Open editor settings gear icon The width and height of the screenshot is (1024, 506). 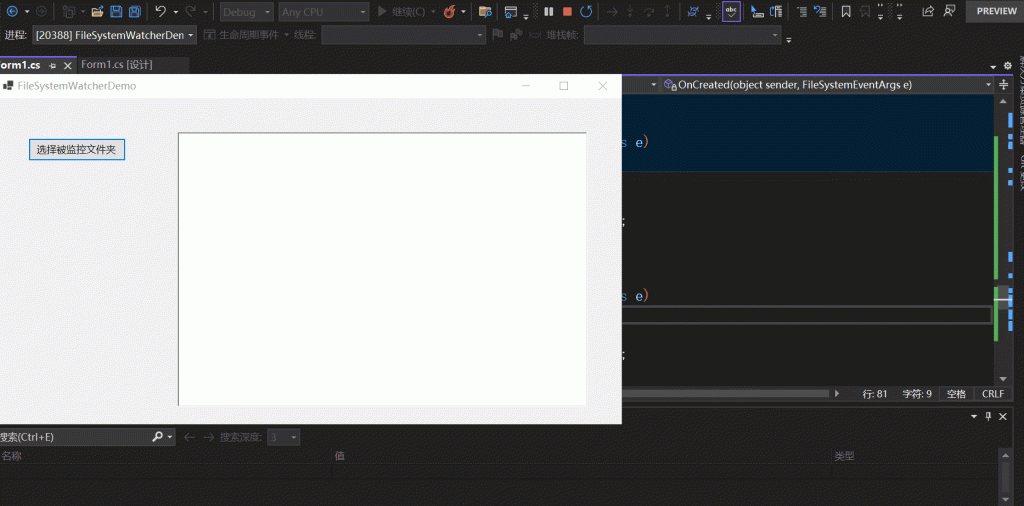[x=1007, y=65]
